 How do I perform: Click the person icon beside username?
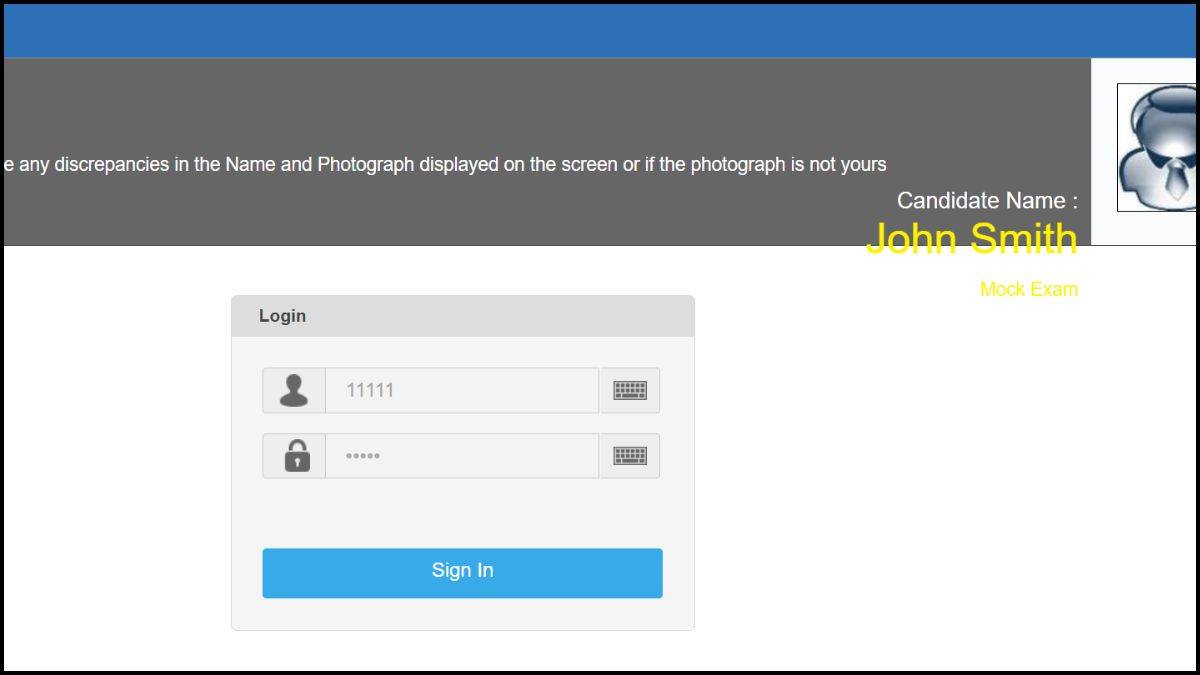point(294,389)
